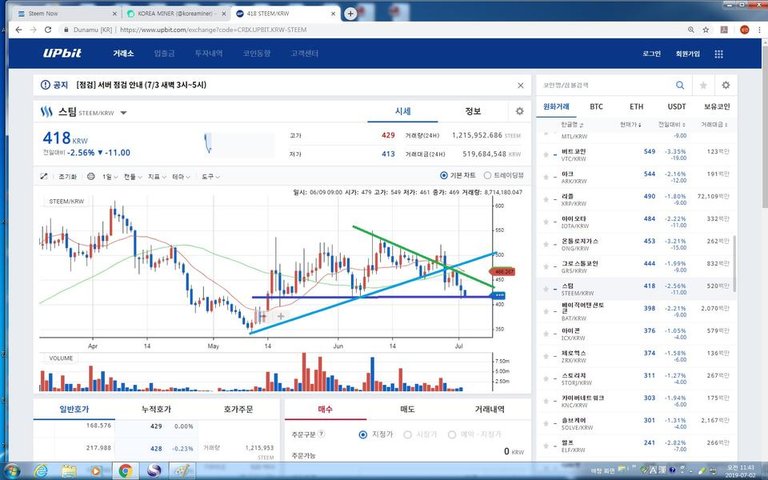
Task: Select the 베이직어텐션토큰 BAT/KRW row
Action: [635, 312]
